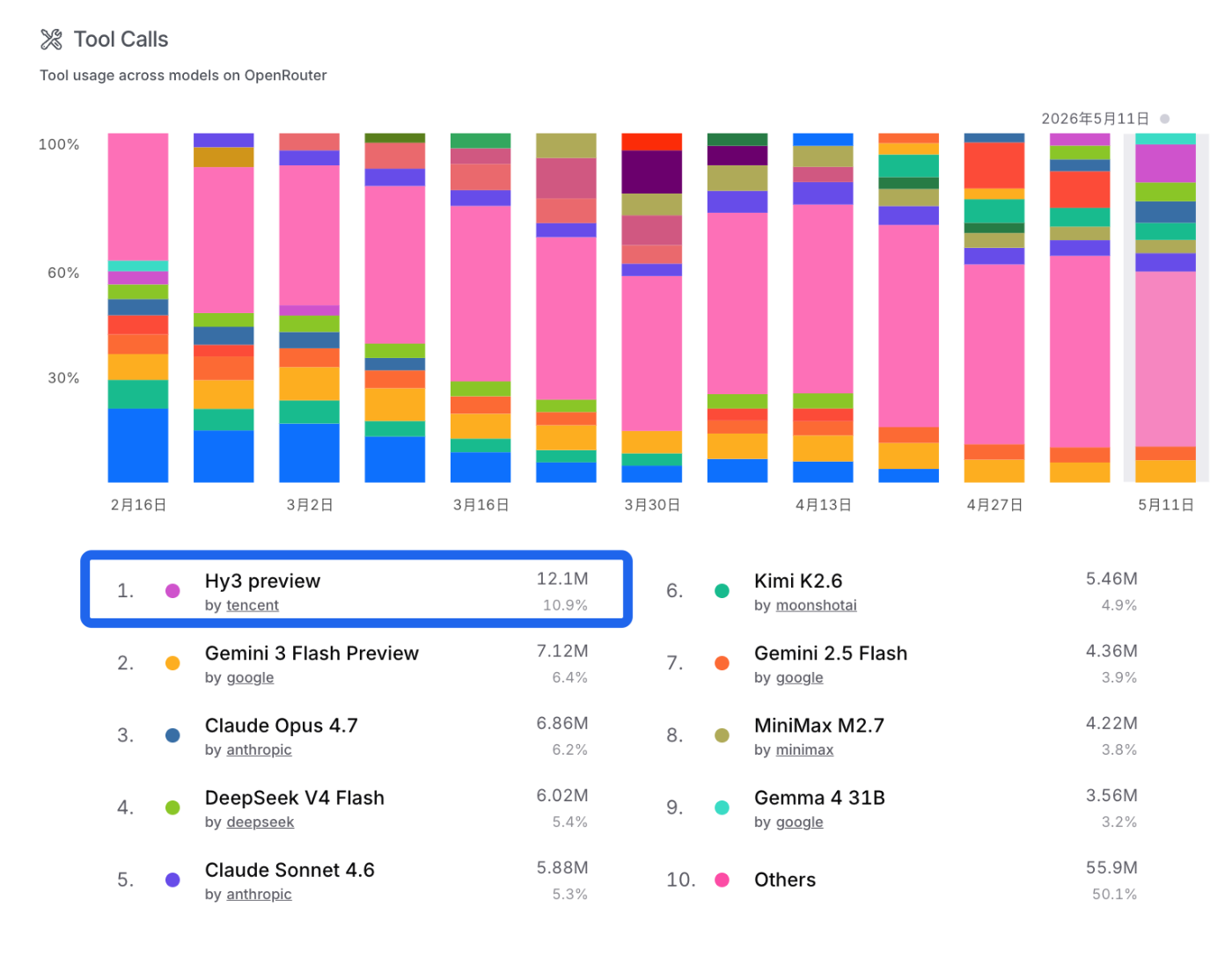Click the turquoise dot beside Gemma 4 31B
Viewport: 1232px width, 957px height.
722,807
